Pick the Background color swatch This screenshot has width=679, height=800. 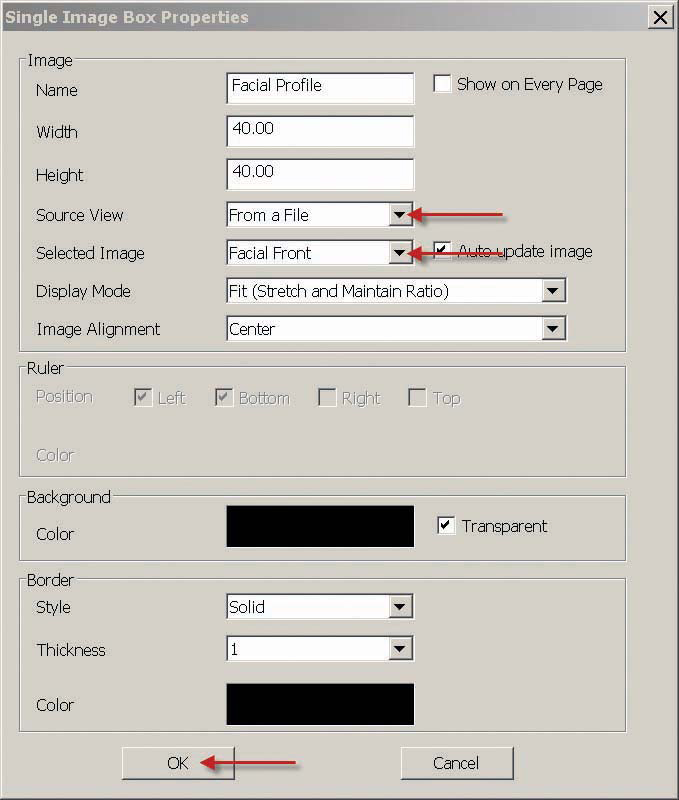coord(320,526)
